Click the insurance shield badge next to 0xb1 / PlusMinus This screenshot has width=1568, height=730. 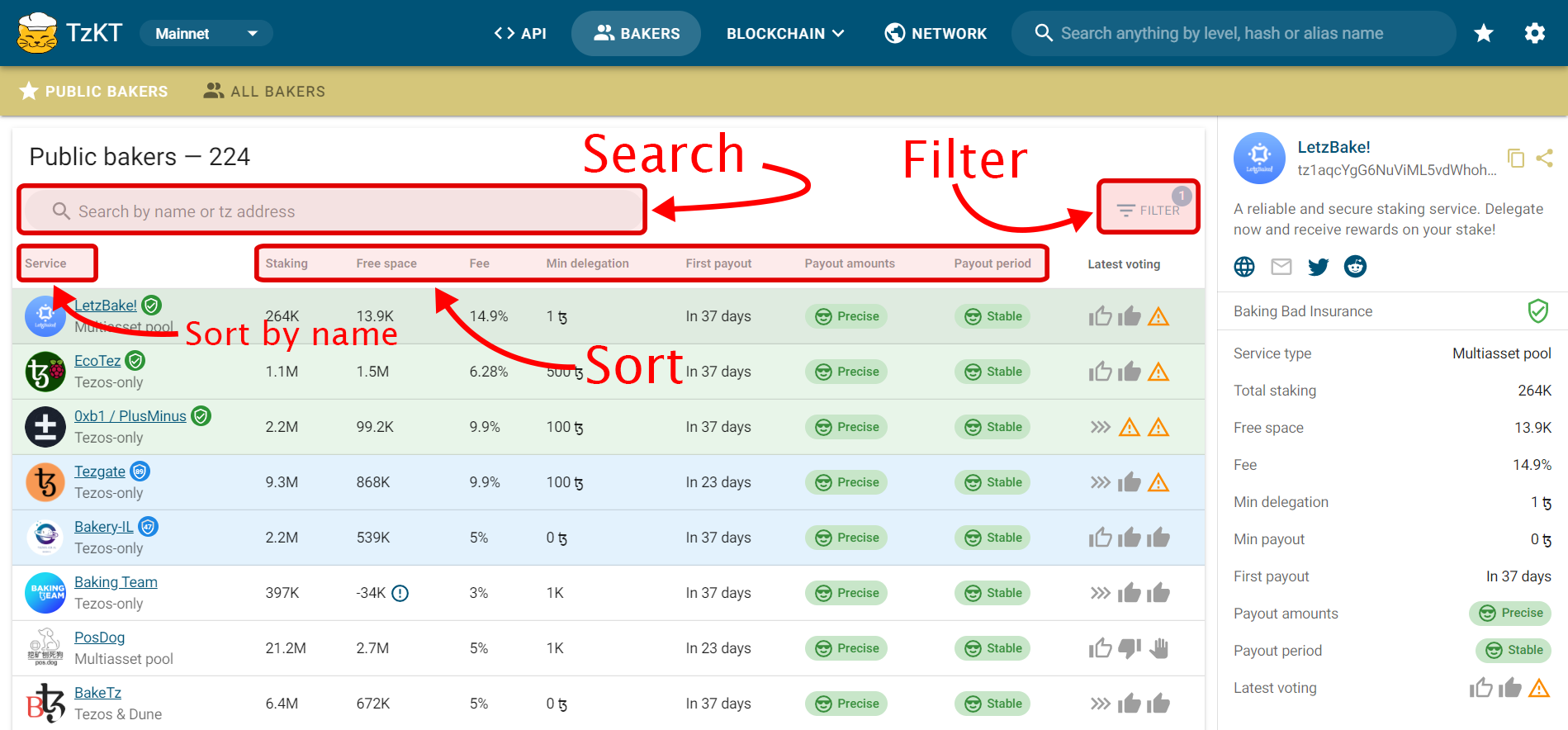click(201, 415)
